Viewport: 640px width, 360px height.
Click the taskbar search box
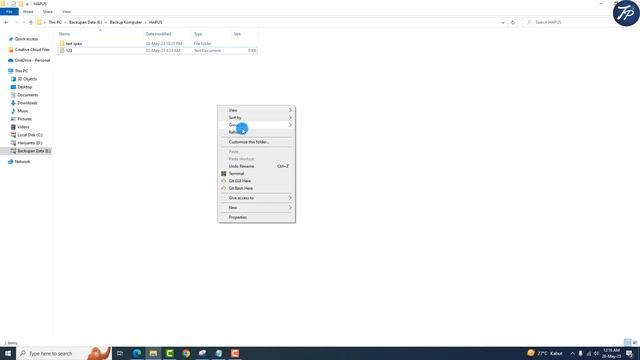64,353
